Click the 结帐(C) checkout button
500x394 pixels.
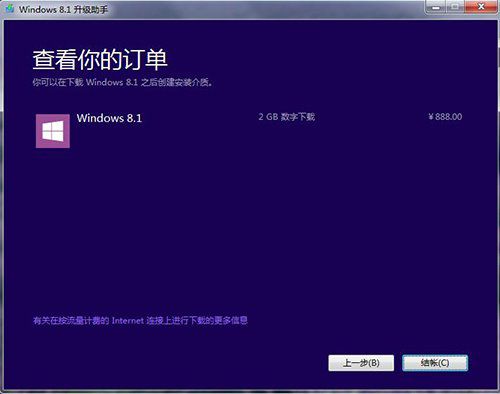point(435,363)
